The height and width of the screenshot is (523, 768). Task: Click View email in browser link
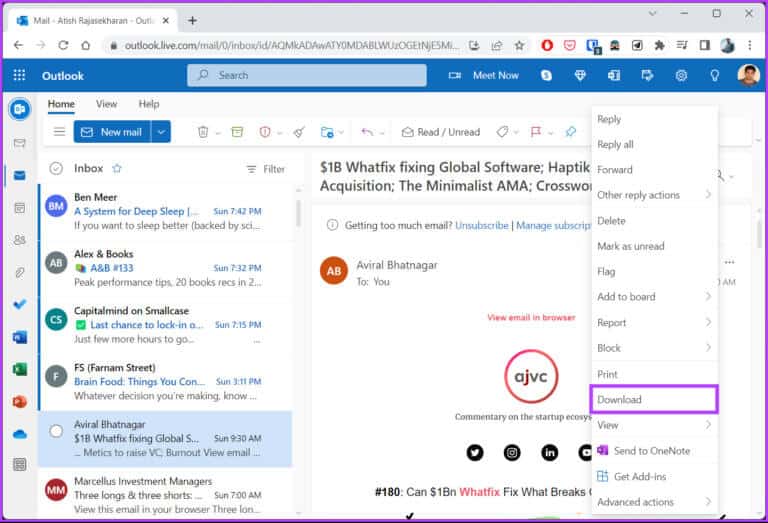pyautogui.click(x=531, y=317)
